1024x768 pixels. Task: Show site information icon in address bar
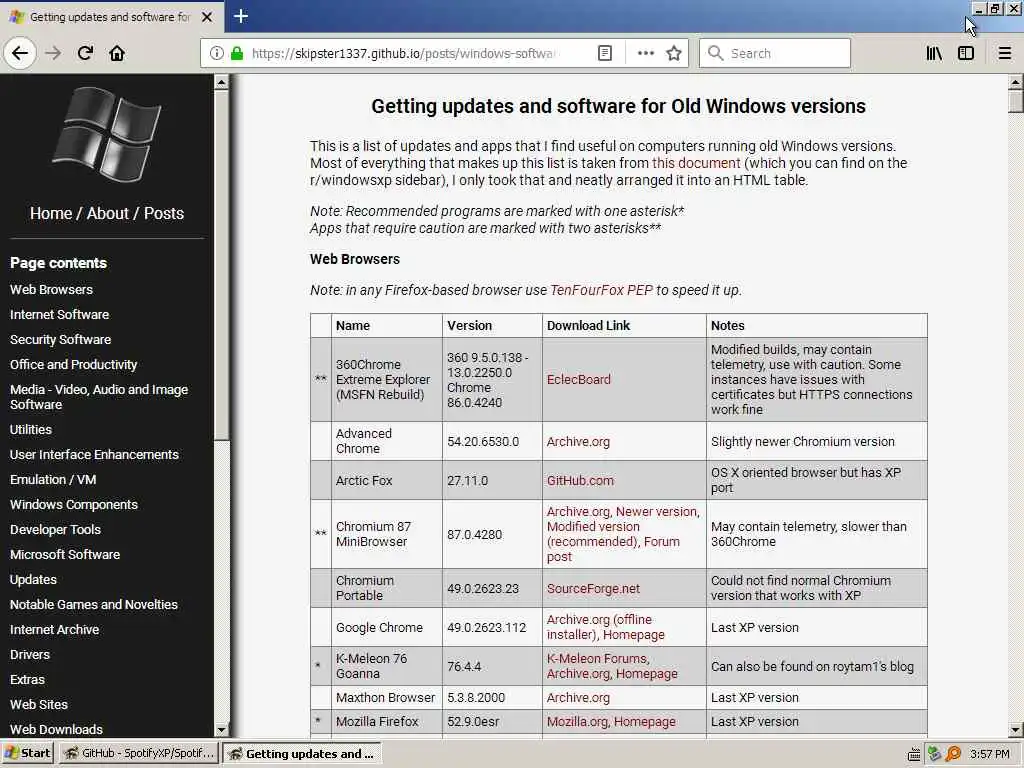click(x=216, y=54)
